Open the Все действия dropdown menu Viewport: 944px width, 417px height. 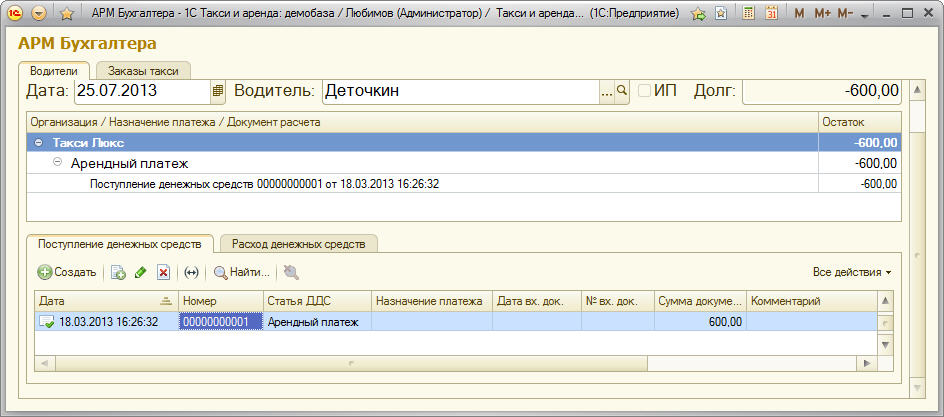(x=851, y=272)
